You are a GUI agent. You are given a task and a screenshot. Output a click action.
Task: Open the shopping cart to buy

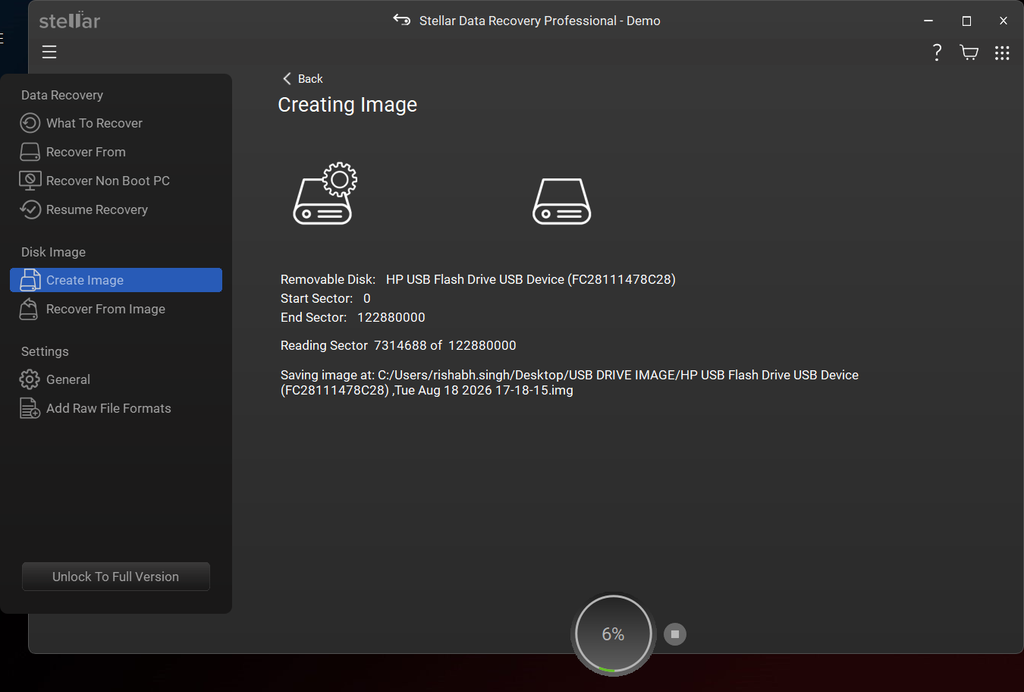point(968,53)
